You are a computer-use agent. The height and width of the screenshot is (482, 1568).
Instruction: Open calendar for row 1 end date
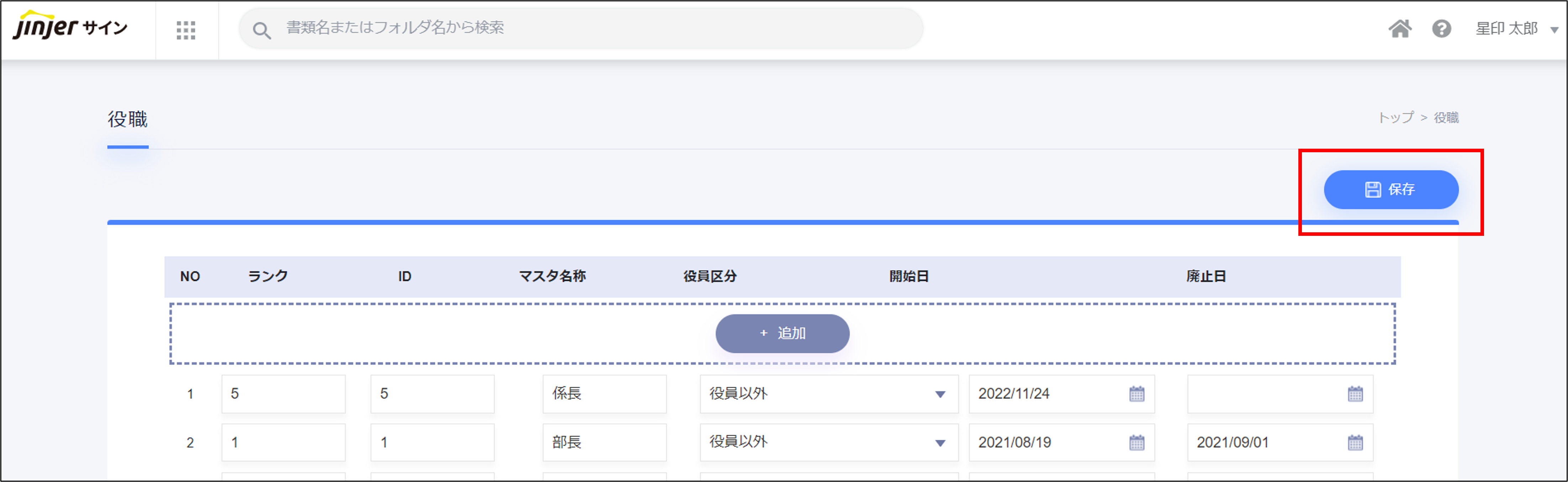click(x=1355, y=394)
